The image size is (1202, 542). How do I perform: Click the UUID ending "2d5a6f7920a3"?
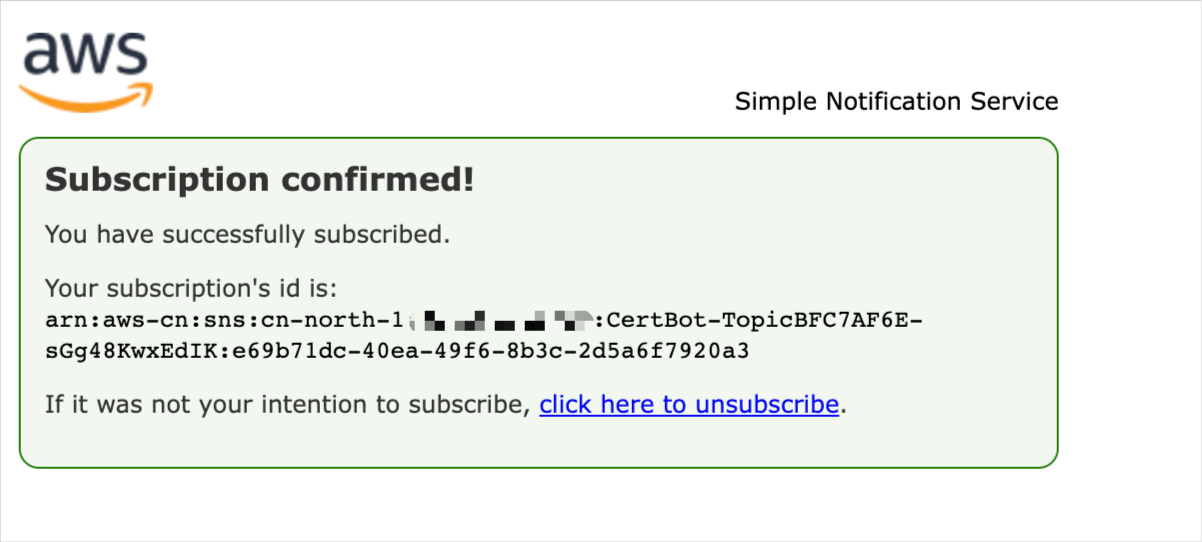(x=678, y=352)
